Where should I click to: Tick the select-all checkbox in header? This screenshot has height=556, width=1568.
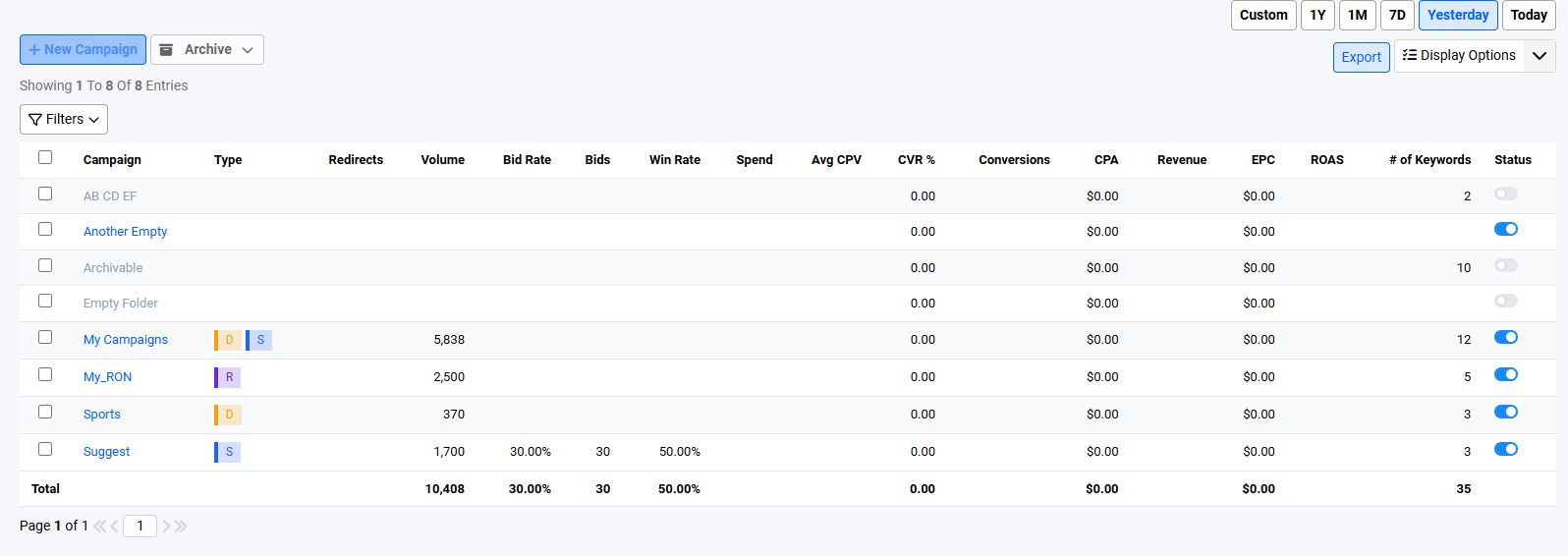[x=45, y=157]
